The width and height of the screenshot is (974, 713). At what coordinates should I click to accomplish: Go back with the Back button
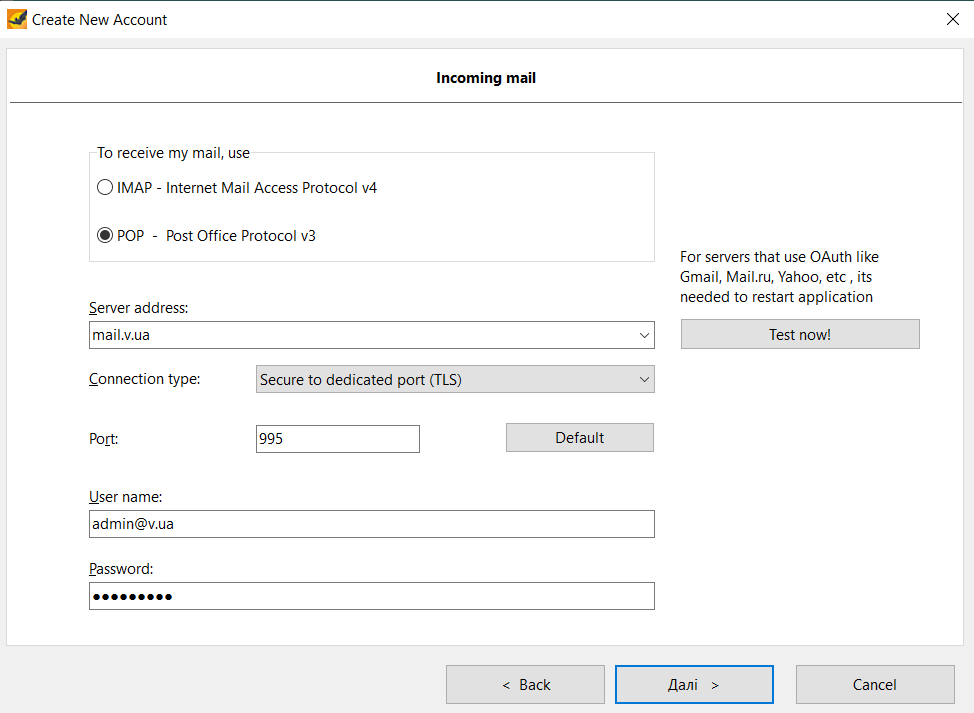526,684
